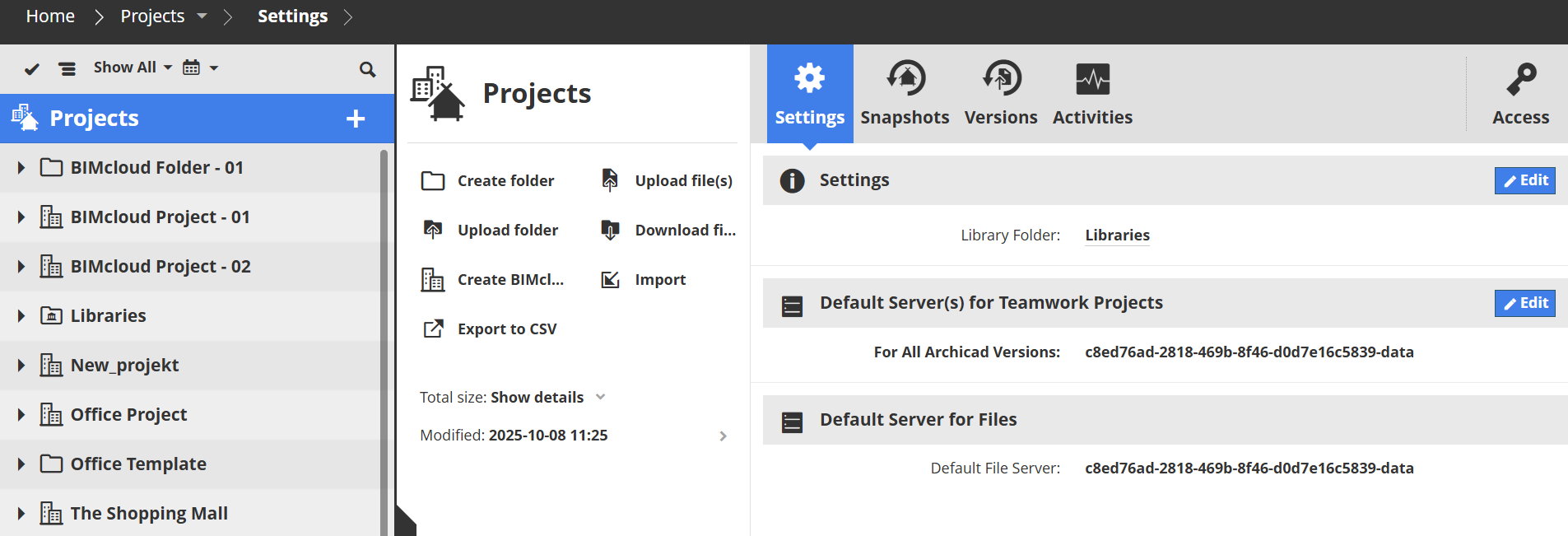The height and width of the screenshot is (536, 1568).
Task: Click Edit button in Settings section
Action: [1524, 180]
